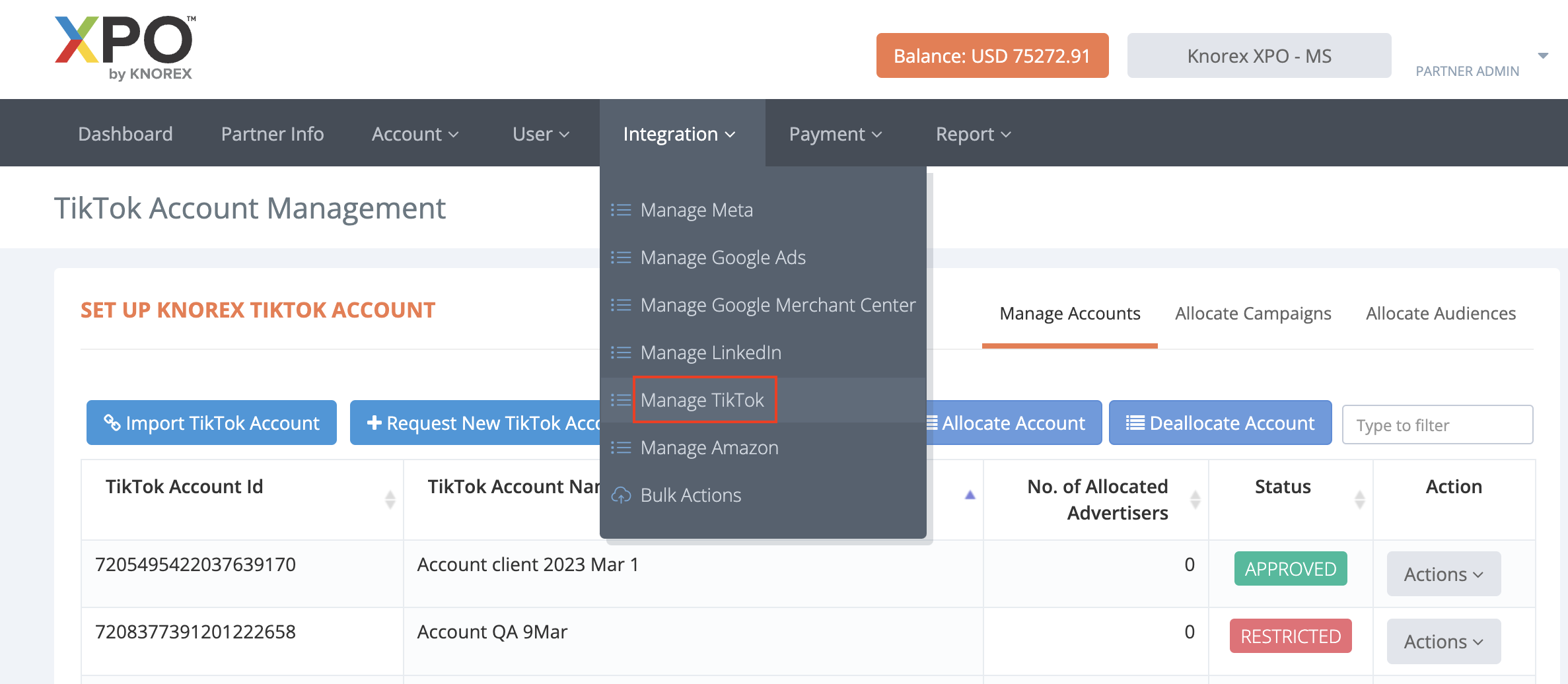Sort by TikTok Account Id column arrows
This screenshot has width=1568, height=684.
point(390,500)
